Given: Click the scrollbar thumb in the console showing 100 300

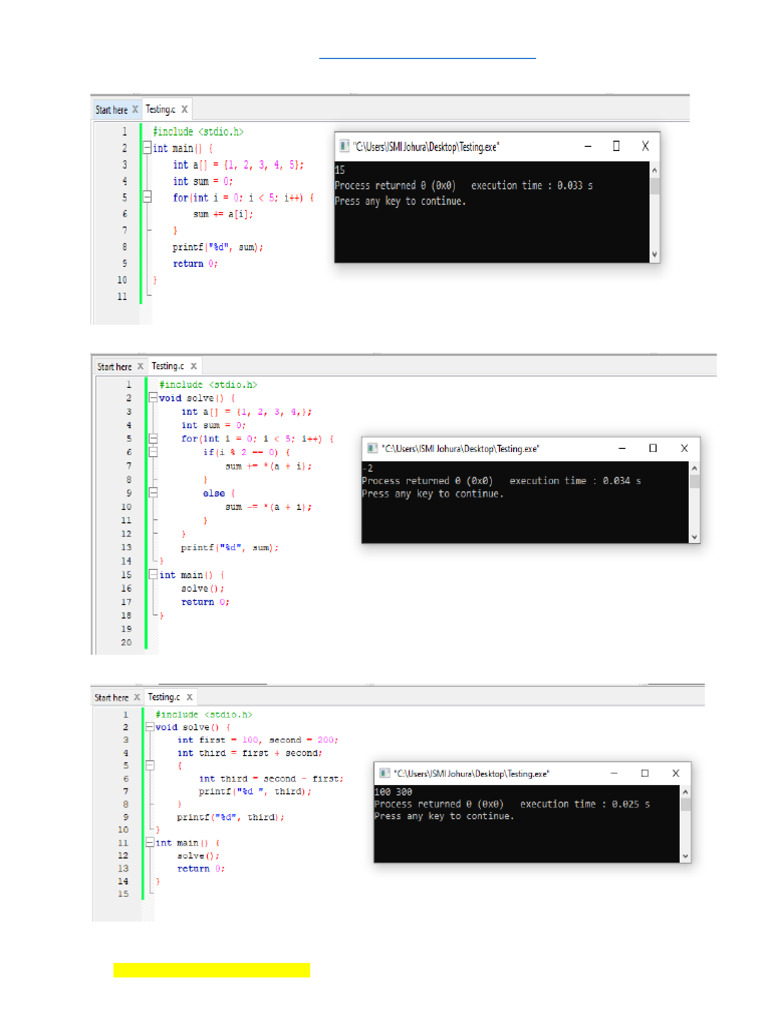Looking at the screenshot, I should click(x=685, y=805).
